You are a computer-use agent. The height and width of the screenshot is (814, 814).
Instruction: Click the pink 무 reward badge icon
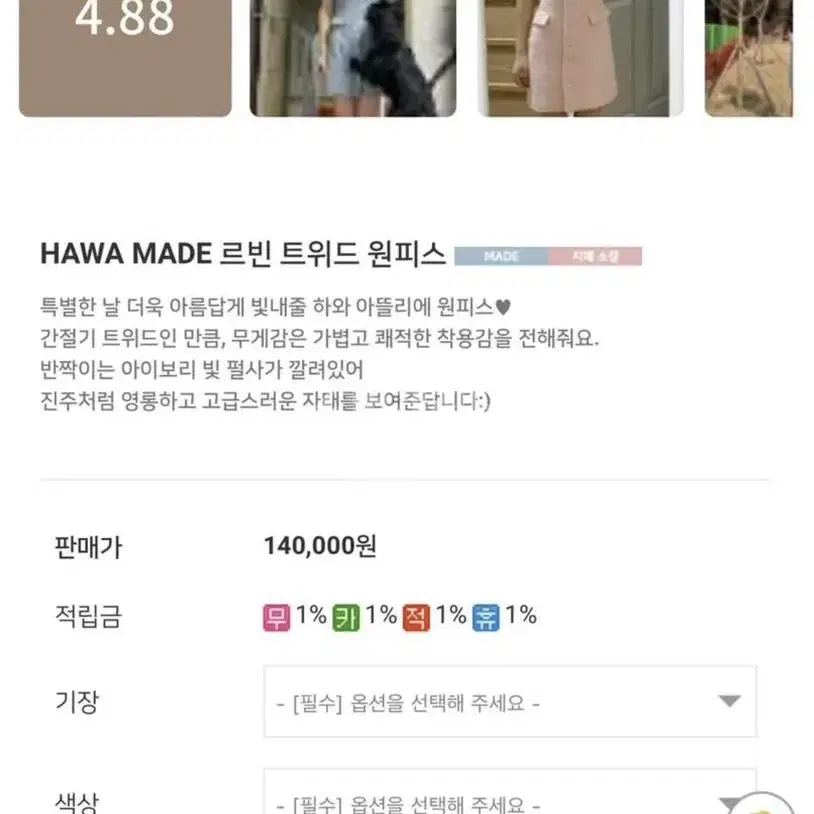(276, 617)
